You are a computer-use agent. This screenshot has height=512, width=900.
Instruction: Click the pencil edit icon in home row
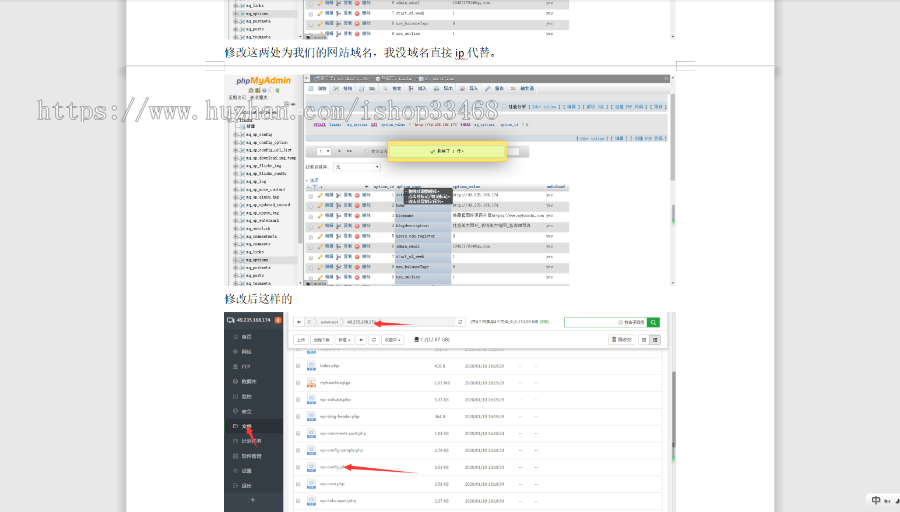tap(320, 205)
